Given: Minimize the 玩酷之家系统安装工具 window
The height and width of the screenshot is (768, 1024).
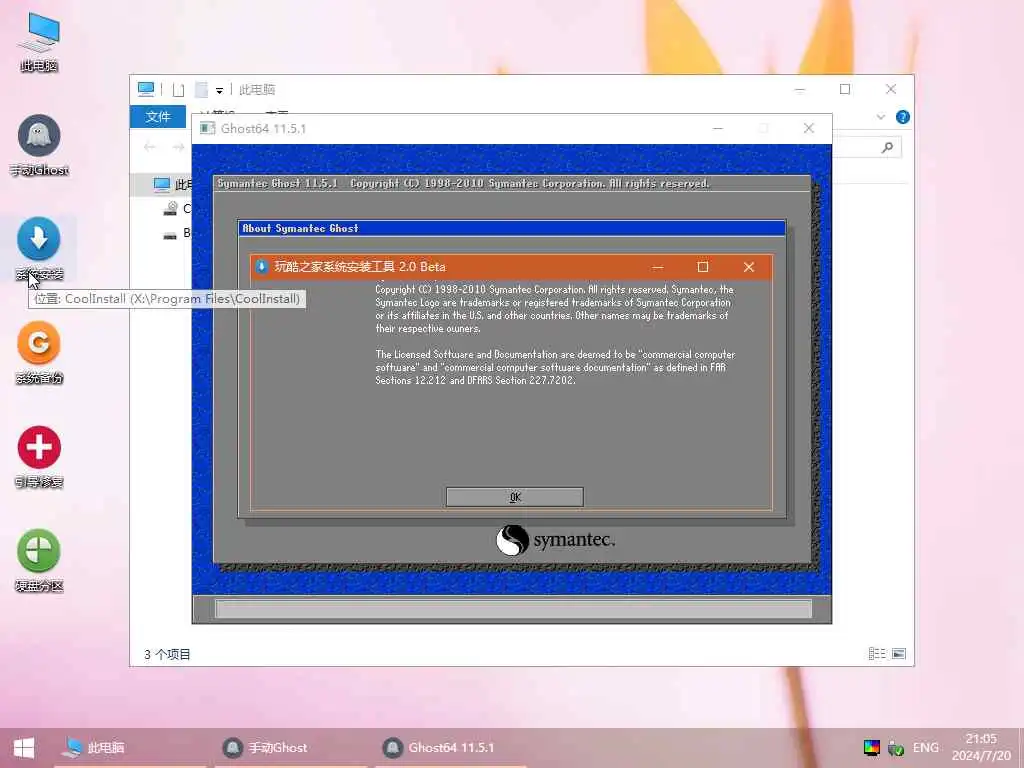Looking at the screenshot, I should tap(658, 266).
